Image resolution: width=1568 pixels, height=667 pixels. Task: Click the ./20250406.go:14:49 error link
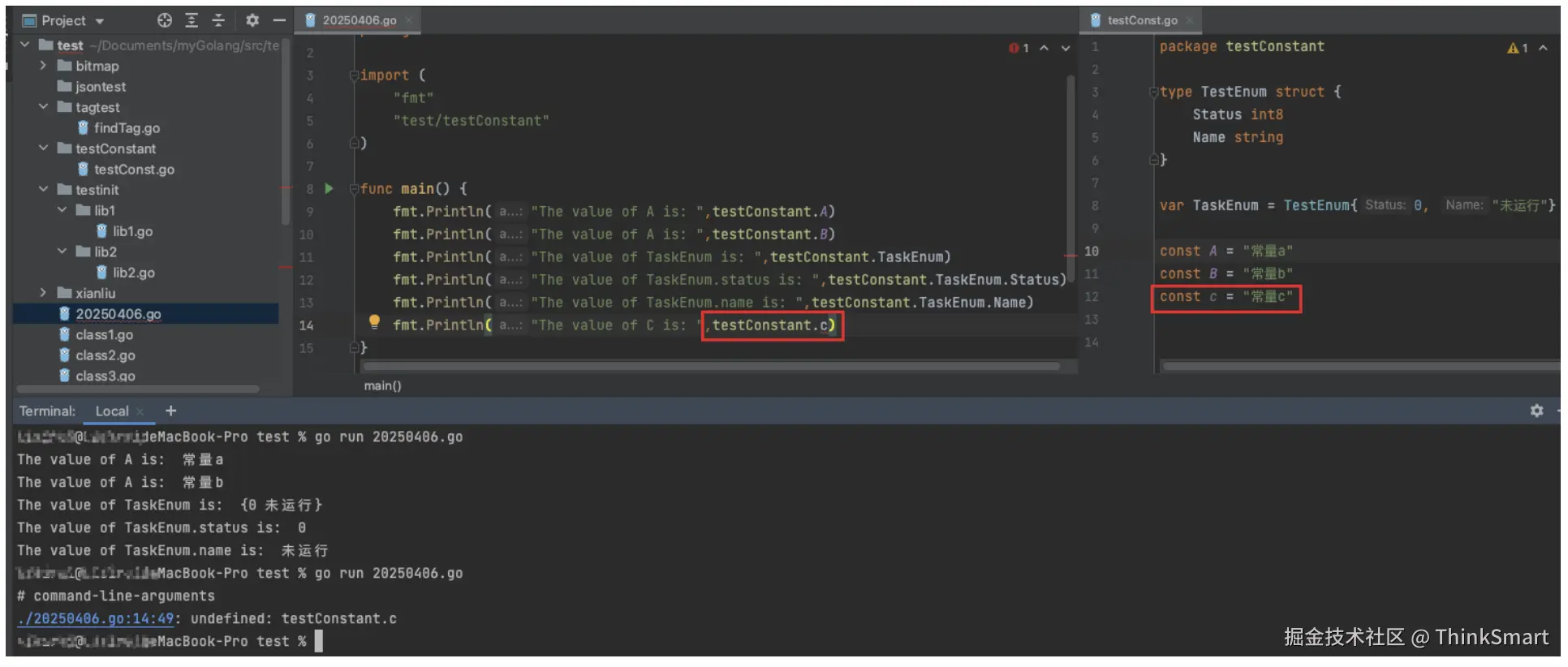(x=96, y=618)
